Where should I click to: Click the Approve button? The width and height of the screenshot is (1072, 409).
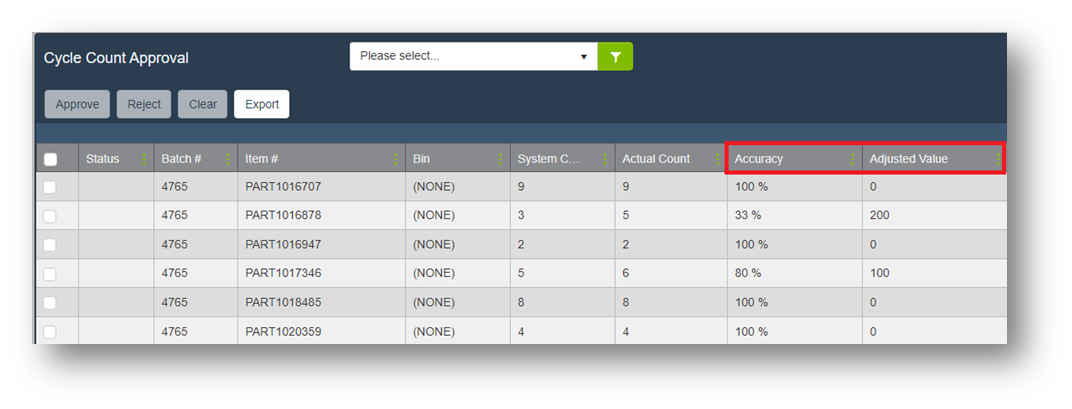(77, 104)
